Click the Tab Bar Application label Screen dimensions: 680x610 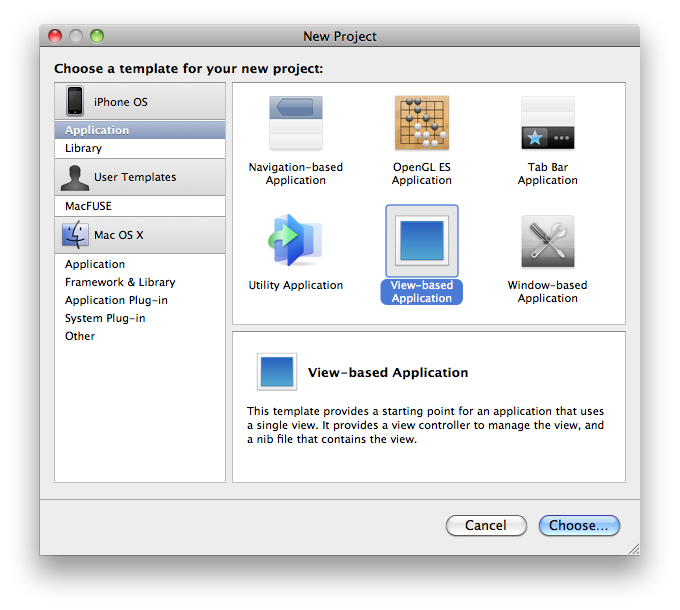(x=548, y=173)
